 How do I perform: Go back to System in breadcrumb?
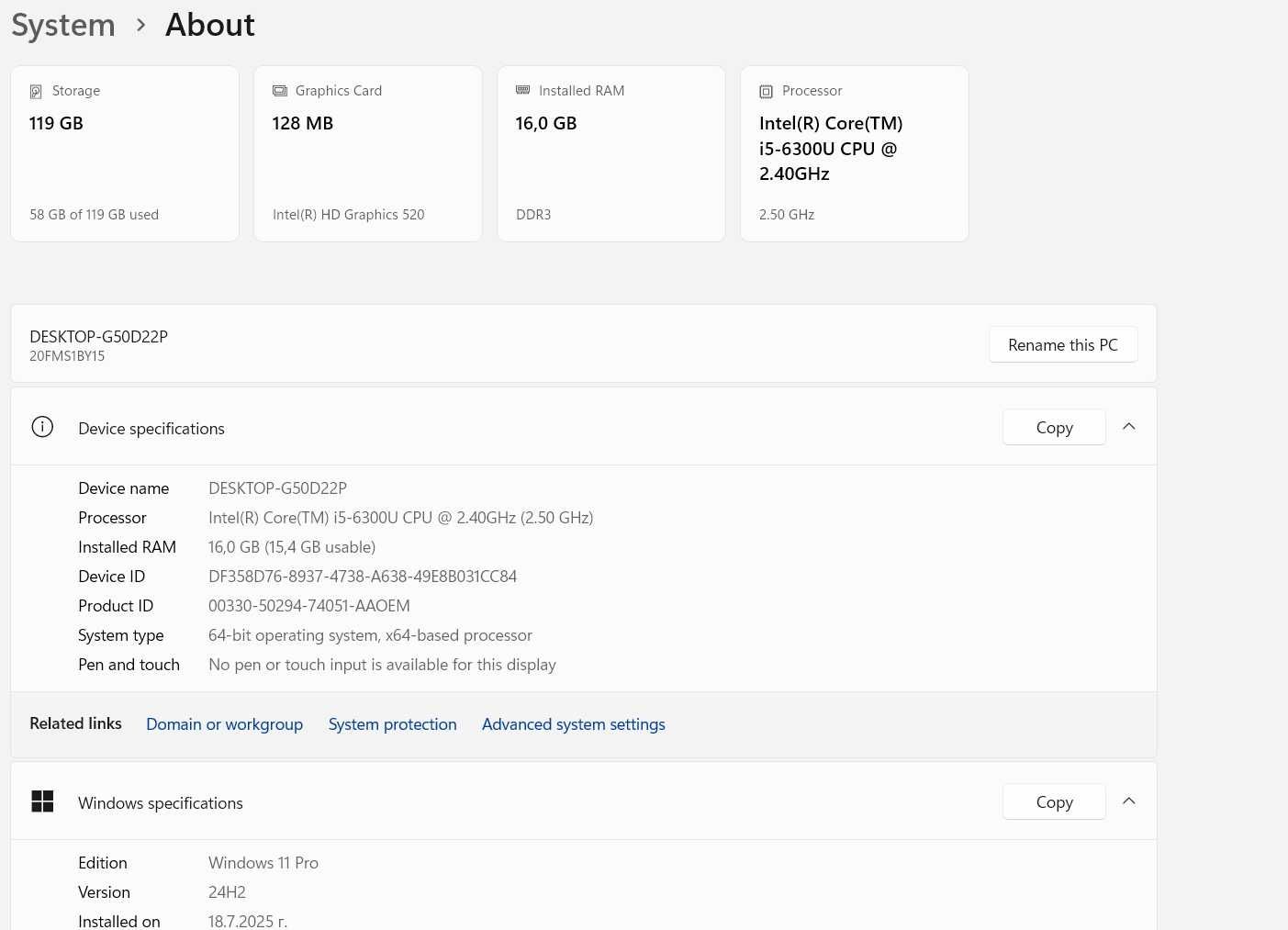63,25
